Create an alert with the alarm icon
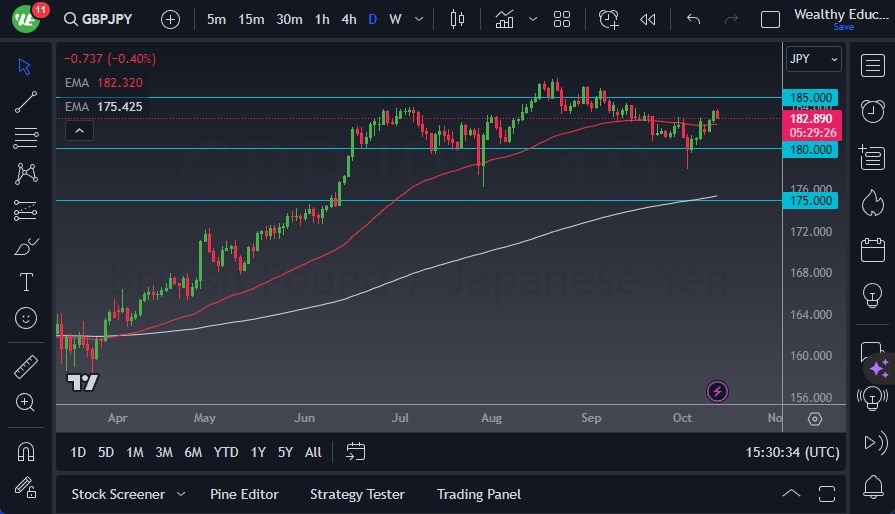Image resolution: width=895 pixels, height=514 pixels. (609, 19)
